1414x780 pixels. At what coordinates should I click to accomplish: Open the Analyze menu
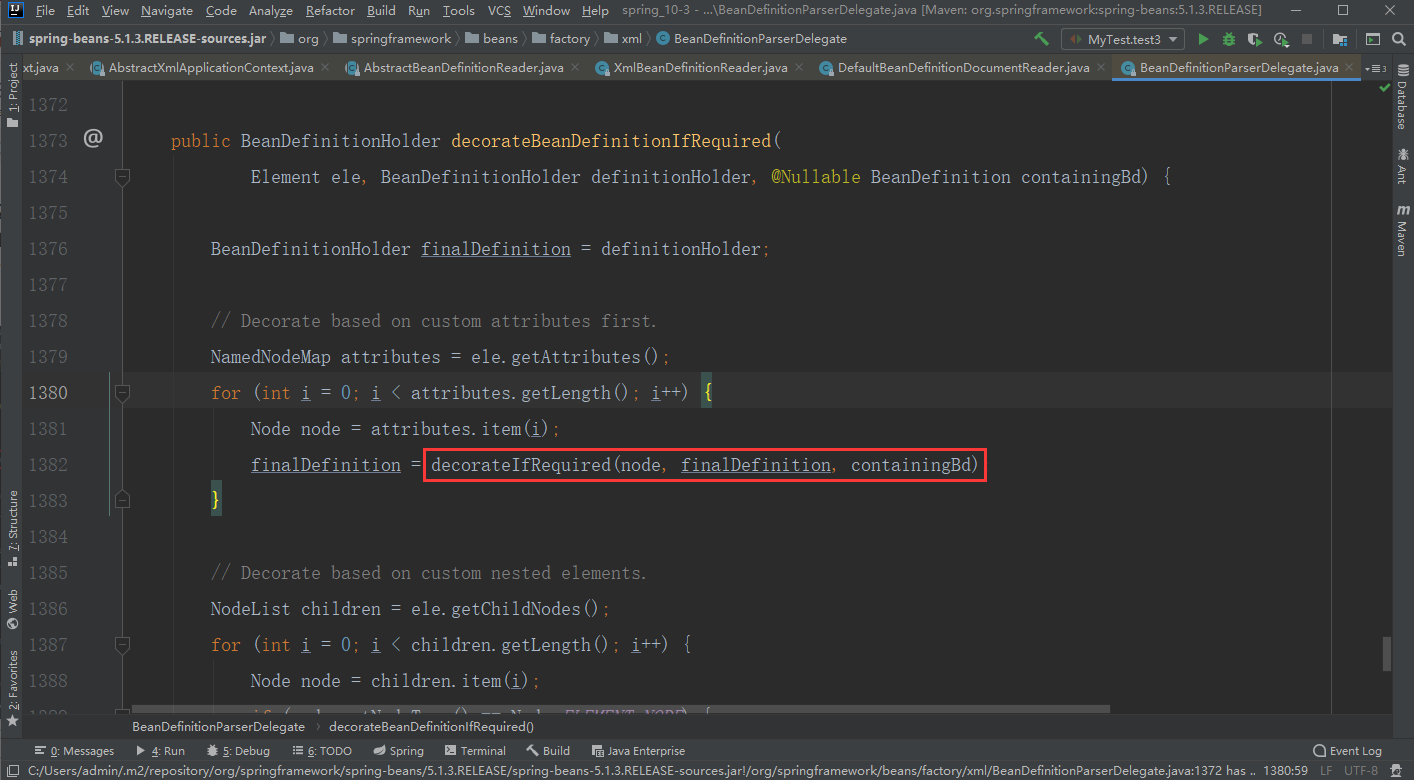271,10
